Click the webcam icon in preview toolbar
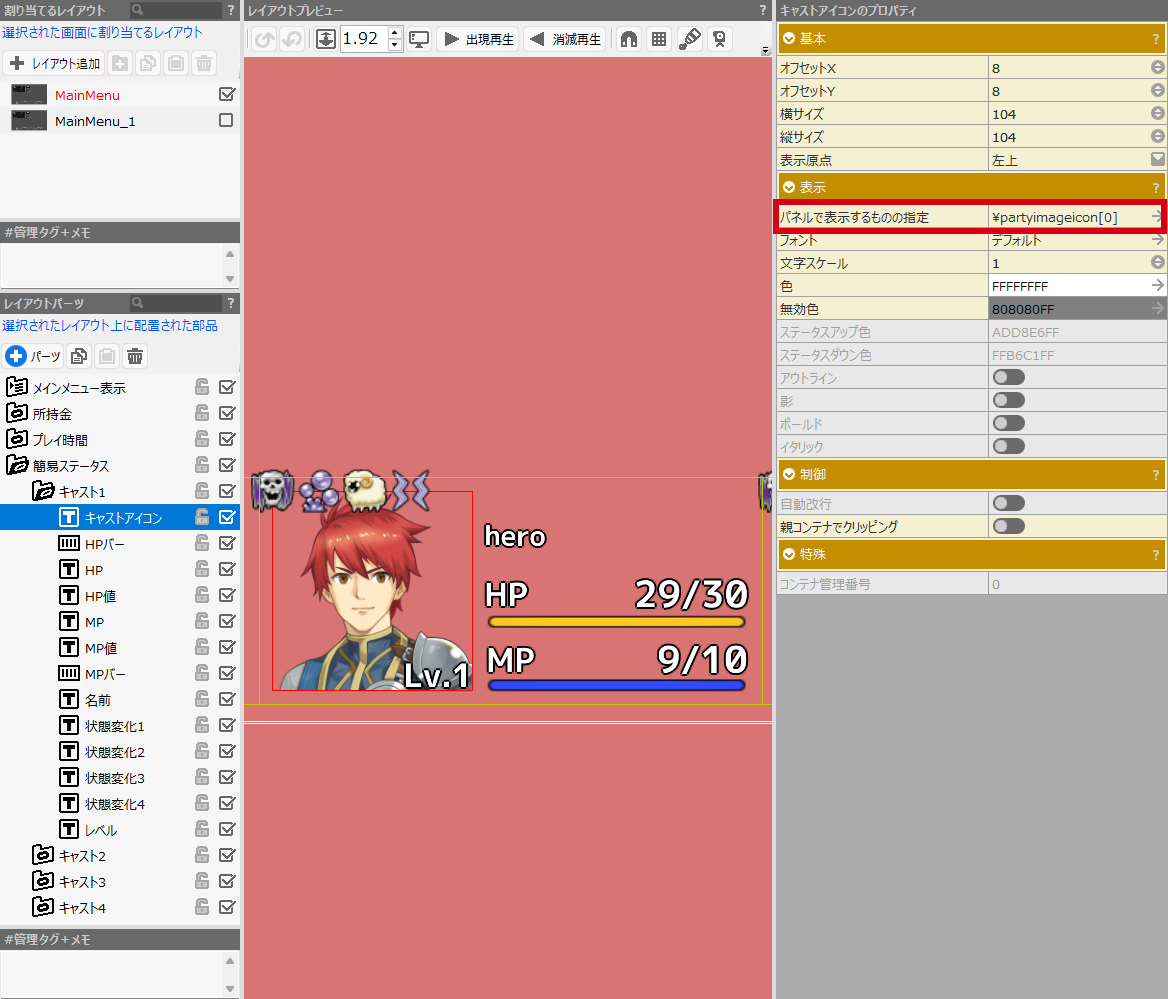This screenshot has height=999, width=1168. [719, 39]
